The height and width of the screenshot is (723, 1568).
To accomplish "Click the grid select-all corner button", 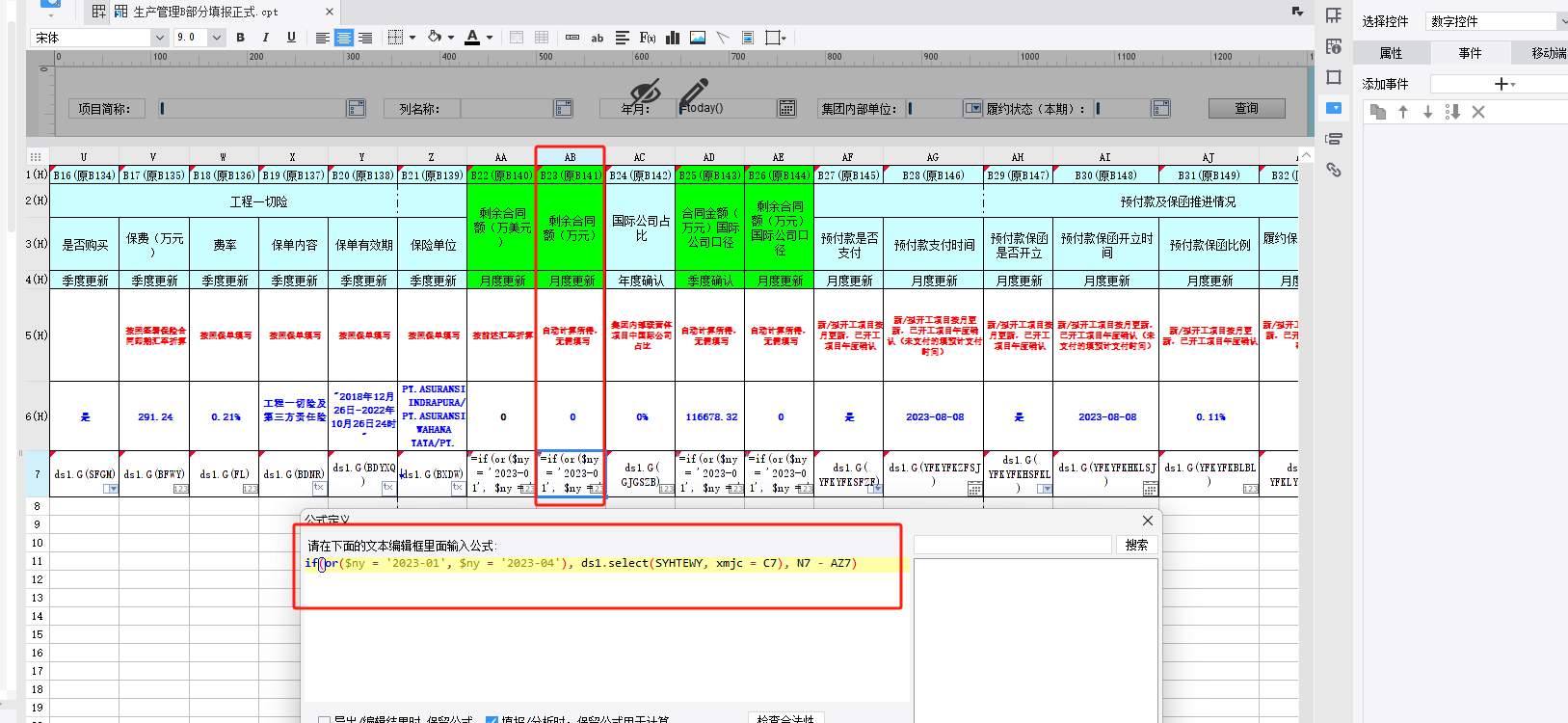I will point(37,156).
